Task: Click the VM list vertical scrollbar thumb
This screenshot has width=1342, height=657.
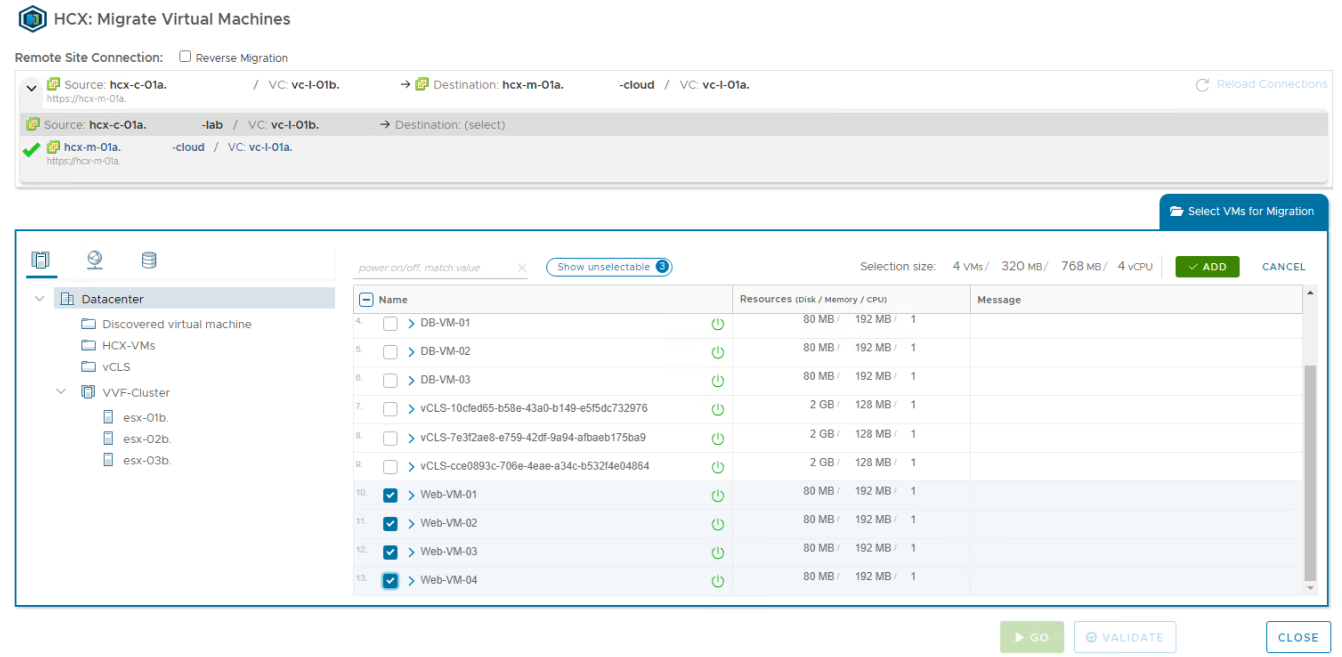Action: click(1311, 473)
